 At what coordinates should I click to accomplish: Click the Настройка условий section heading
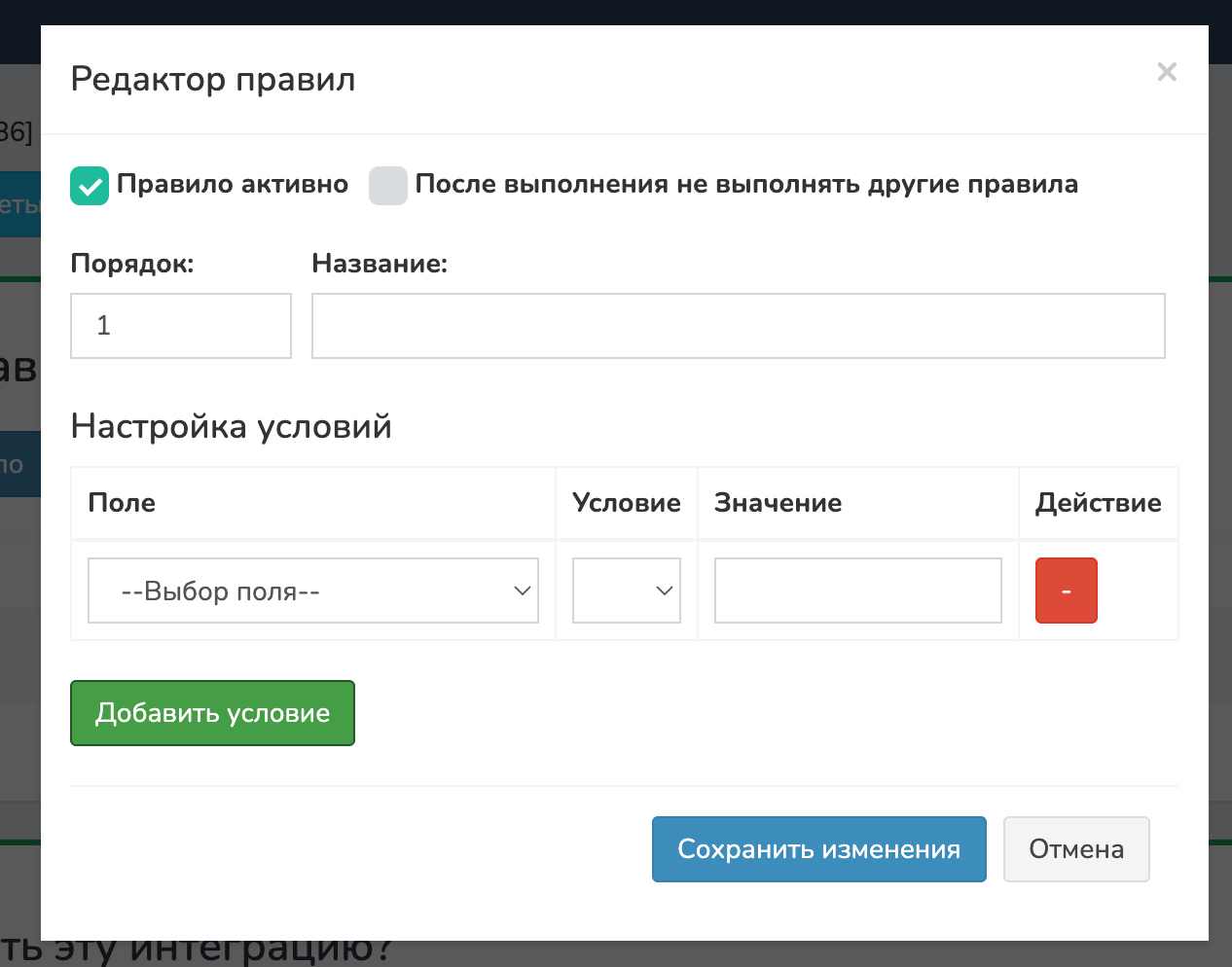click(x=232, y=426)
